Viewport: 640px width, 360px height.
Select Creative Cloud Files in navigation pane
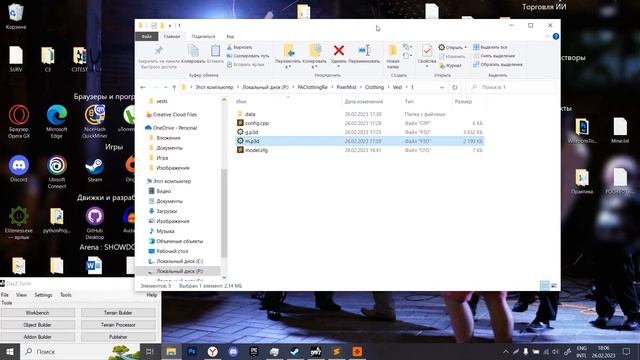[x=175, y=115]
